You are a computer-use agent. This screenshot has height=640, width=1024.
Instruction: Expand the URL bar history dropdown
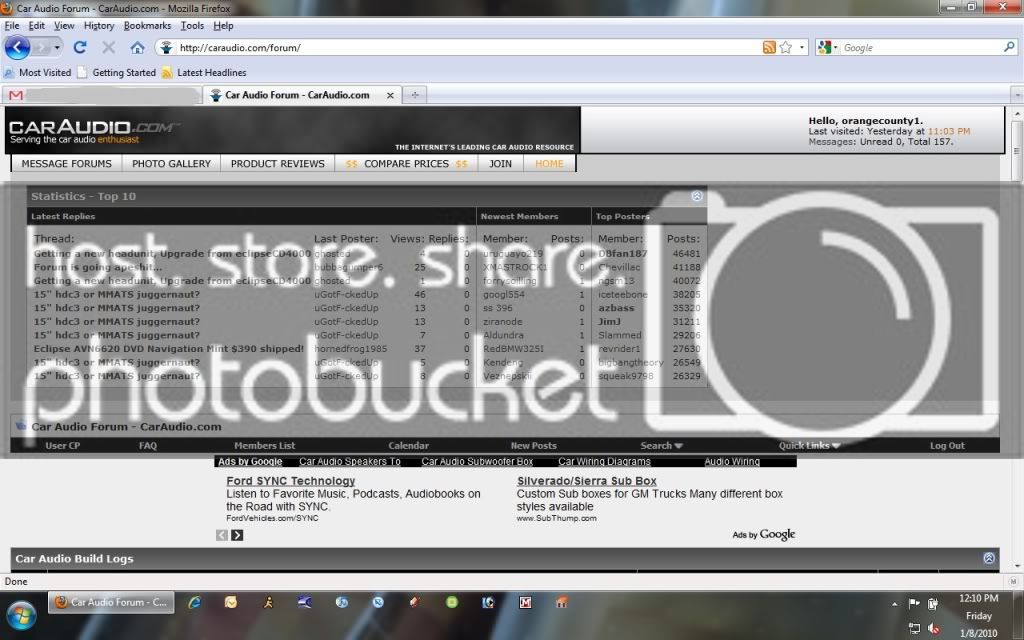[802, 48]
